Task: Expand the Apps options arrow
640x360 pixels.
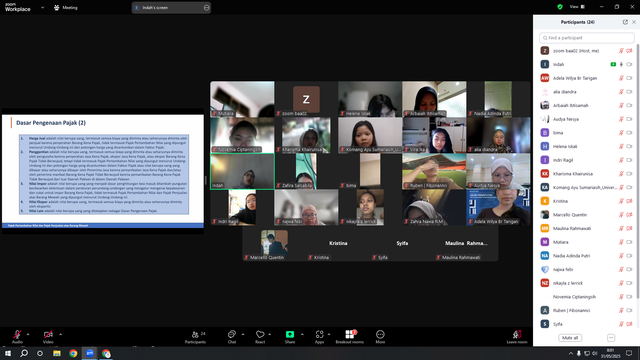Action: coord(329,334)
